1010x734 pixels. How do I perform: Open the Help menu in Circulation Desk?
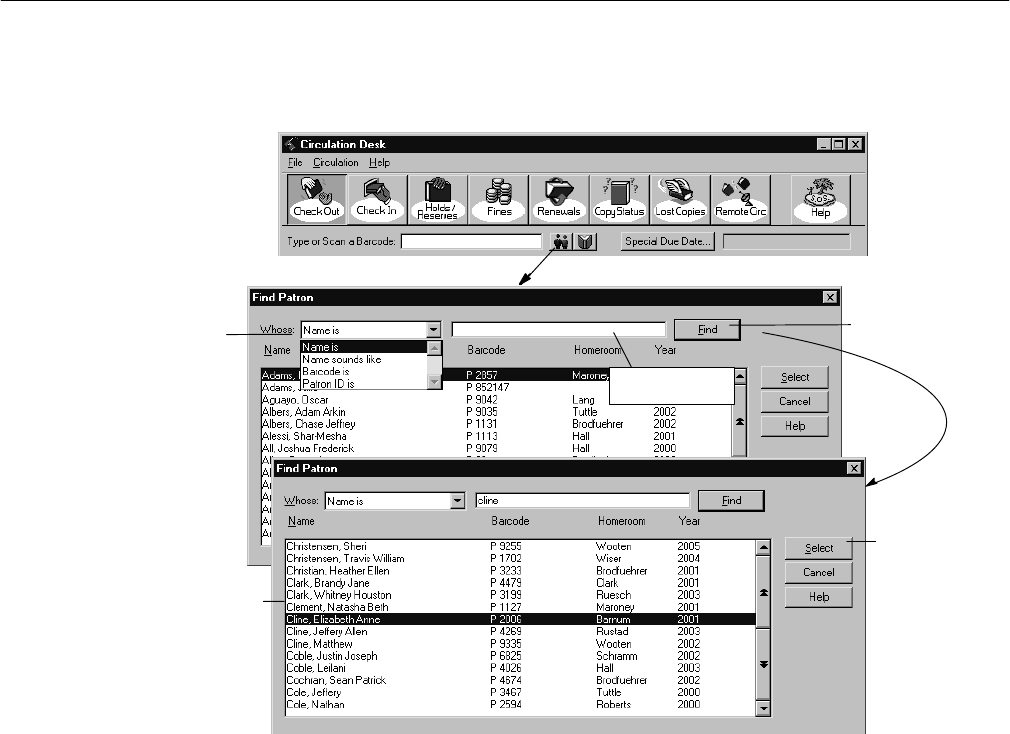coord(379,162)
